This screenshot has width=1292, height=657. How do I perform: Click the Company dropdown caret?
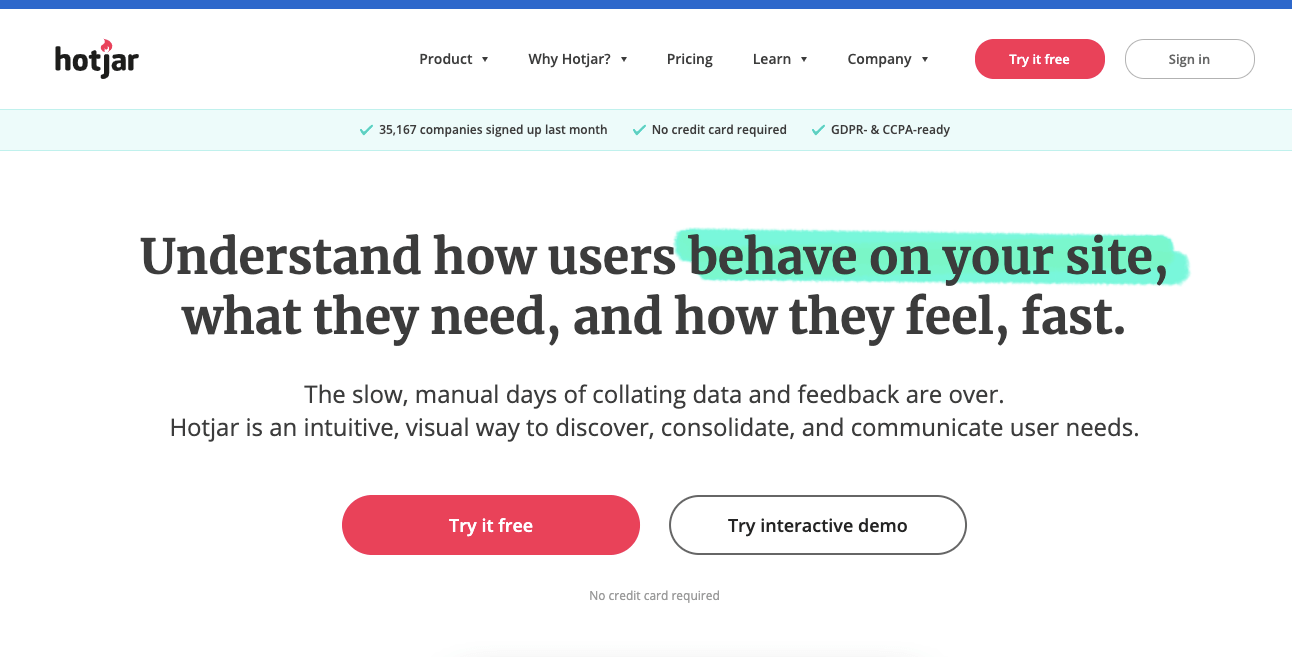(925, 59)
